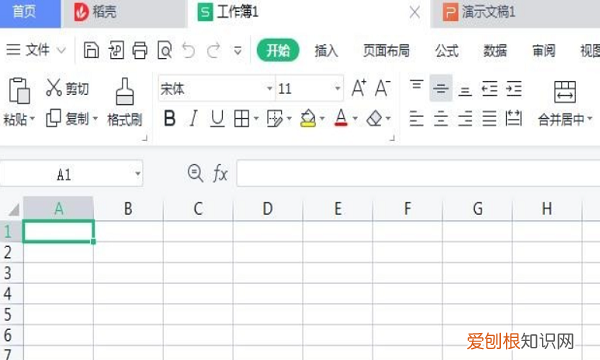Align cell content to bottom
The height and width of the screenshot is (360, 600).
coord(465,91)
